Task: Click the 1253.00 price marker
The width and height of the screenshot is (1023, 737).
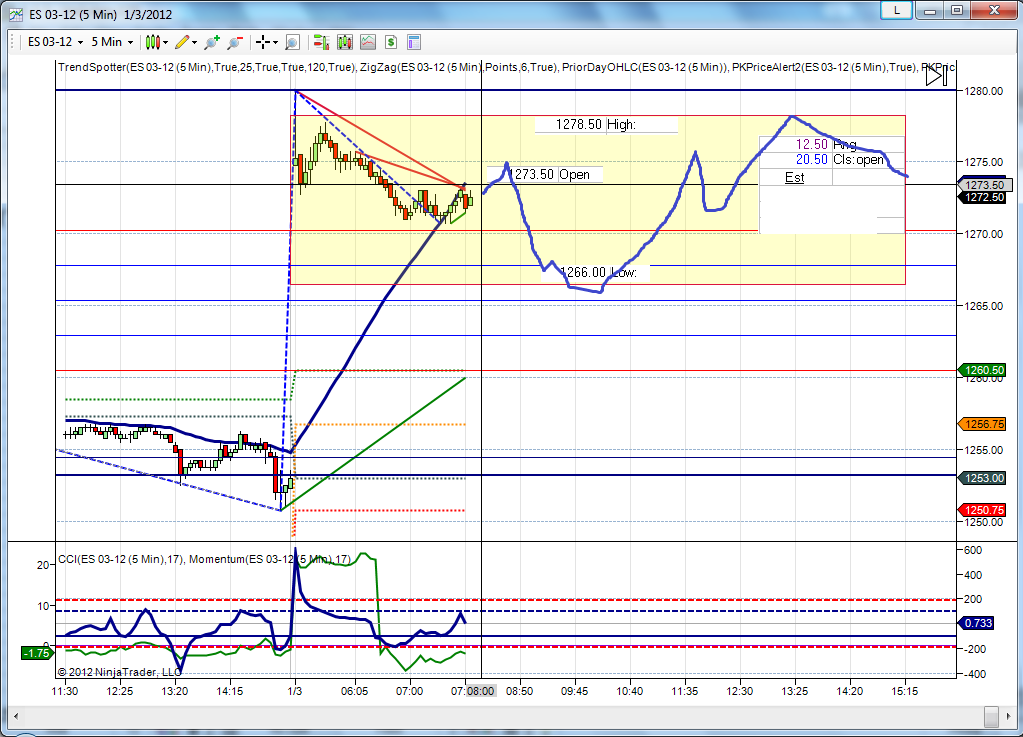Action: (984, 478)
